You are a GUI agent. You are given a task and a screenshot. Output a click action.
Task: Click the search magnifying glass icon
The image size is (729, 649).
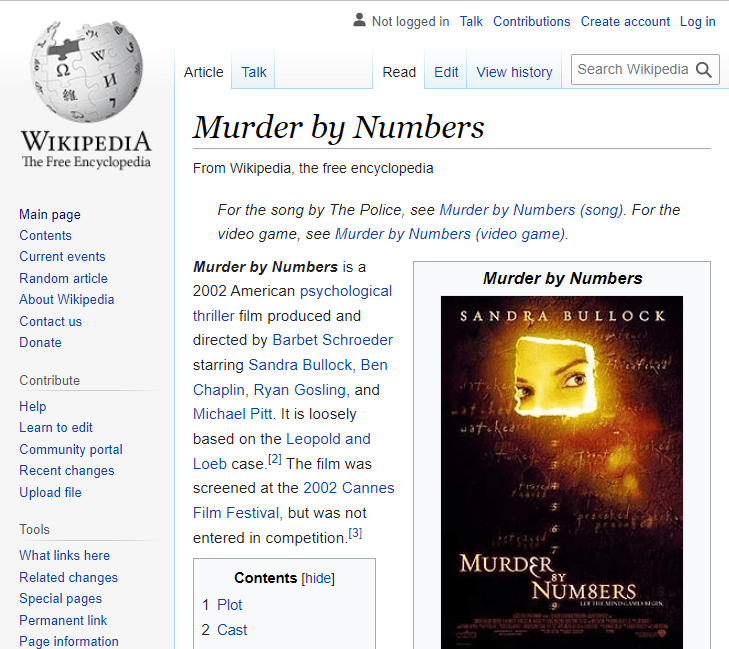(704, 70)
